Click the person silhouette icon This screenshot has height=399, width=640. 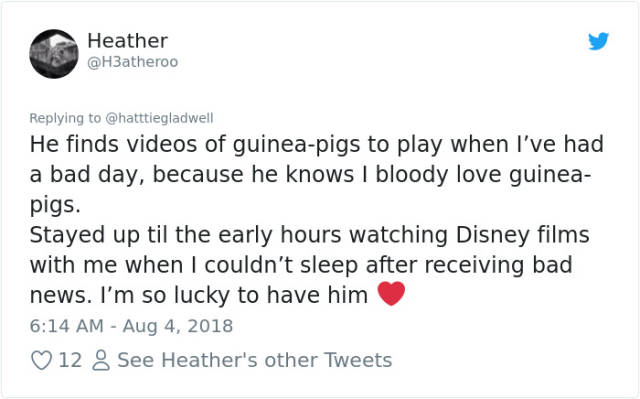pos(101,360)
